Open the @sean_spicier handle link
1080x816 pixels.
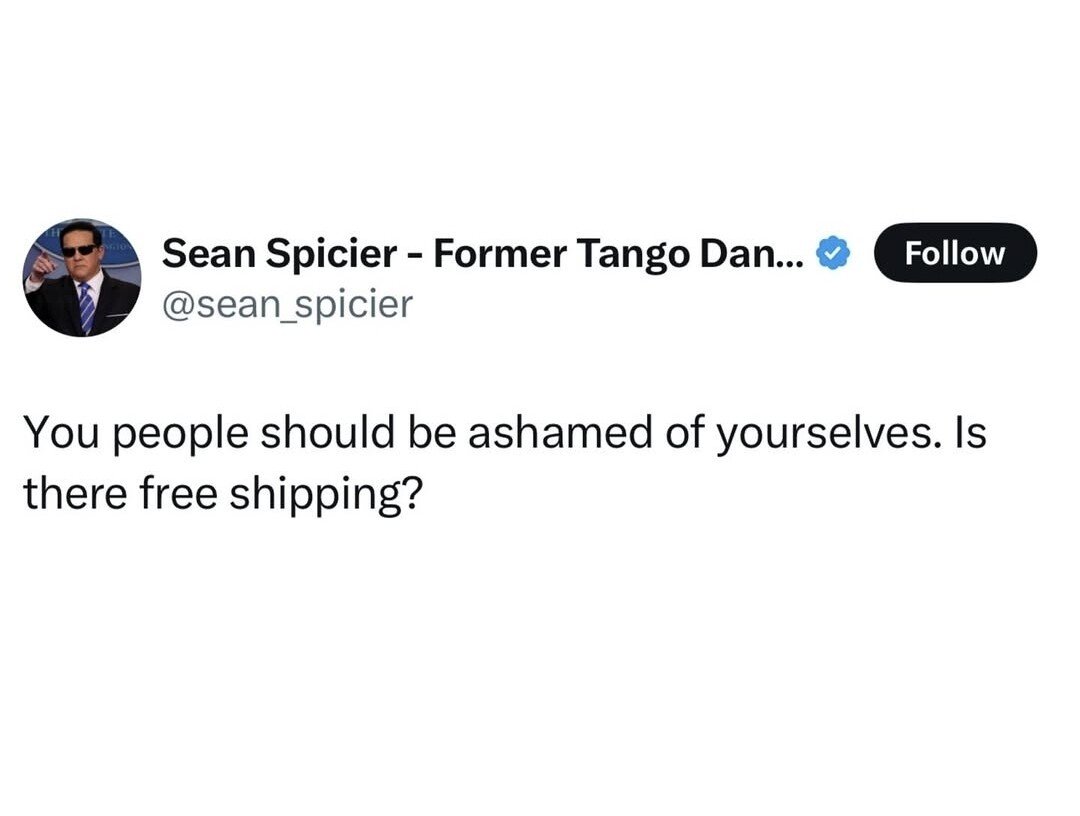pyautogui.click(x=287, y=304)
